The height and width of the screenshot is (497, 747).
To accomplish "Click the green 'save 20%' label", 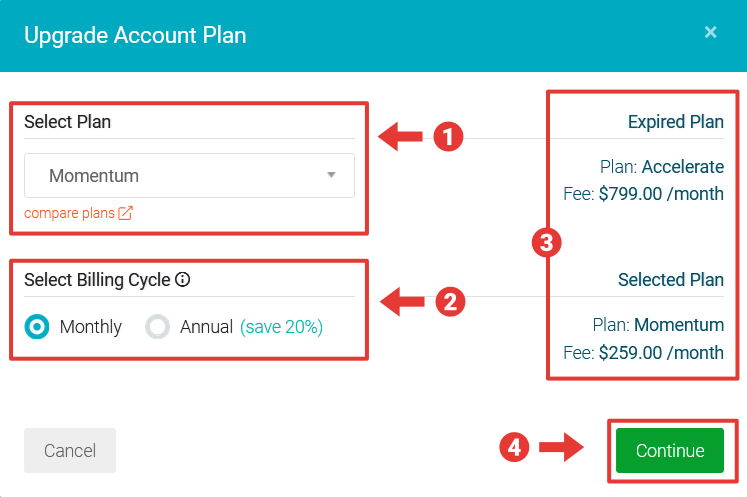I will (x=281, y=327).
